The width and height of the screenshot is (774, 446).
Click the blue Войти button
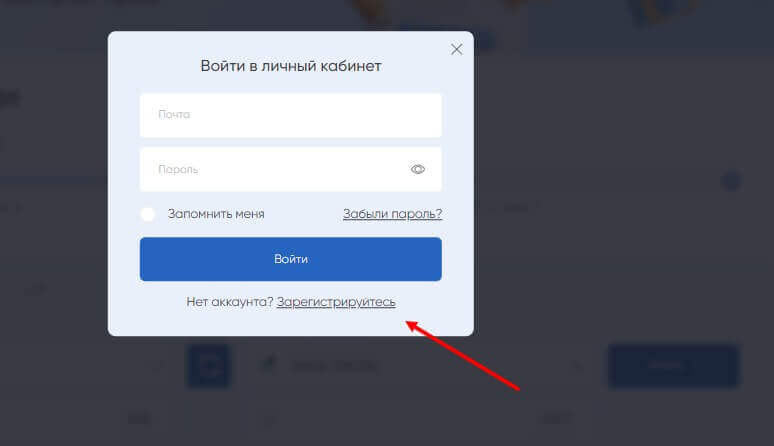coord(291,259)
